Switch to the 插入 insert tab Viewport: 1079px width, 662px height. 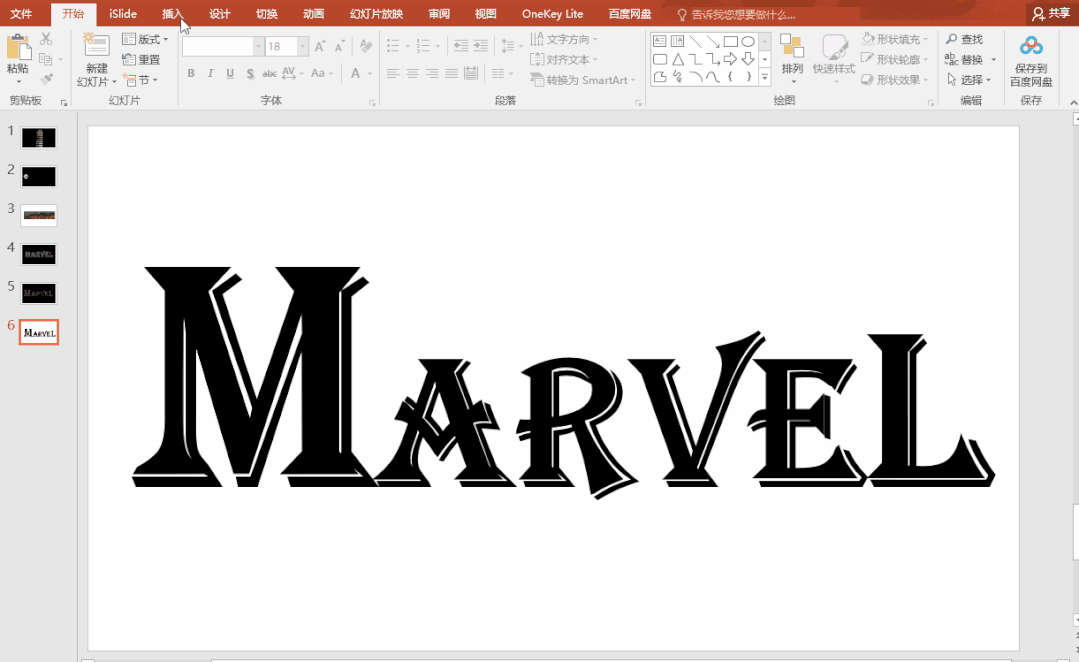[172, 14]
